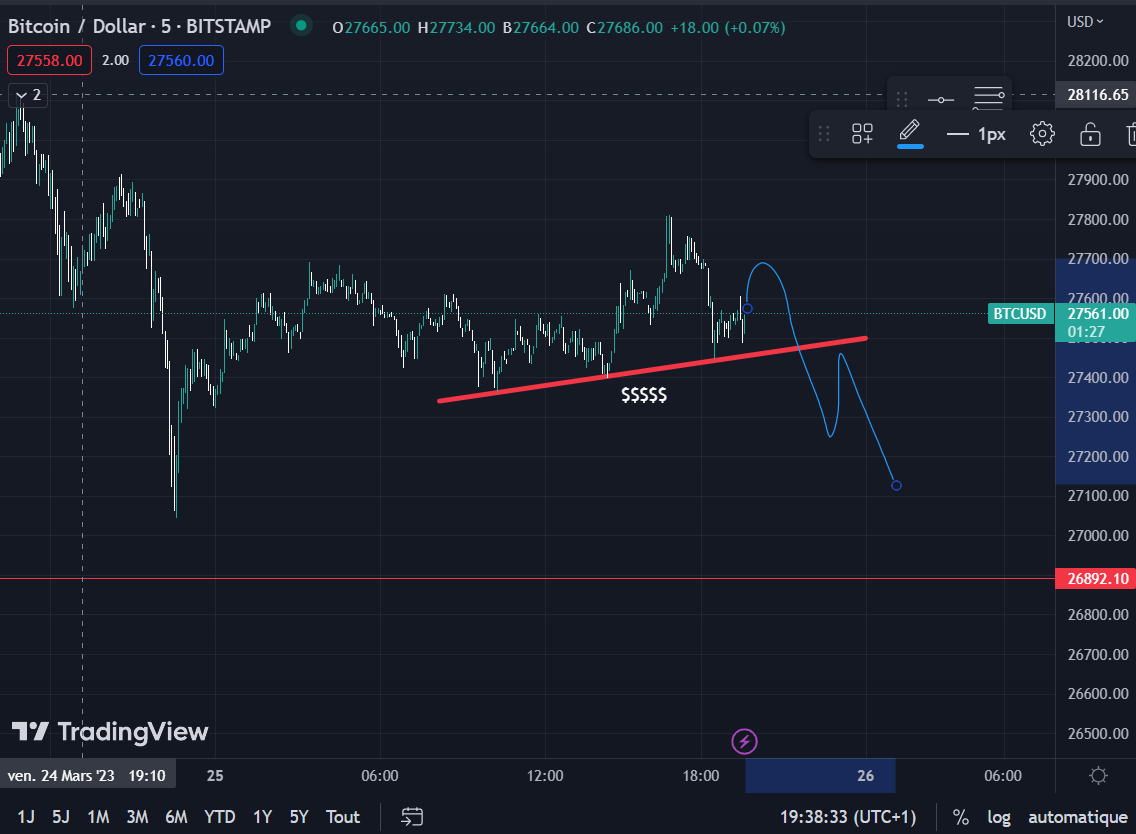The height and width of the screenshot is (834, 1136).
Task: Lock the selected drawing with padlock icon
Action: (x=1090, y=134)
